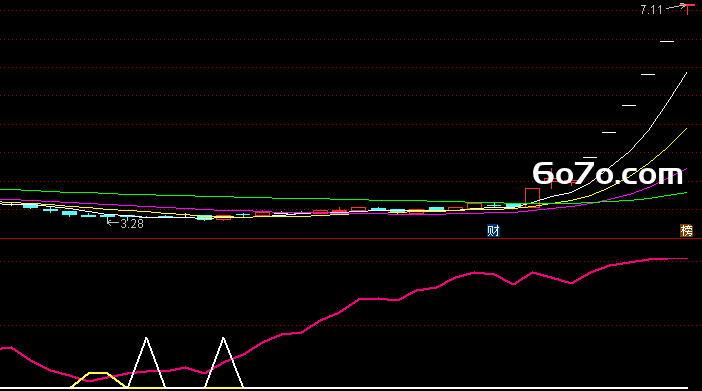Screen dimensions: 702x391
Task: Click the left white triangle signal spike
Action: pos(146,362)
